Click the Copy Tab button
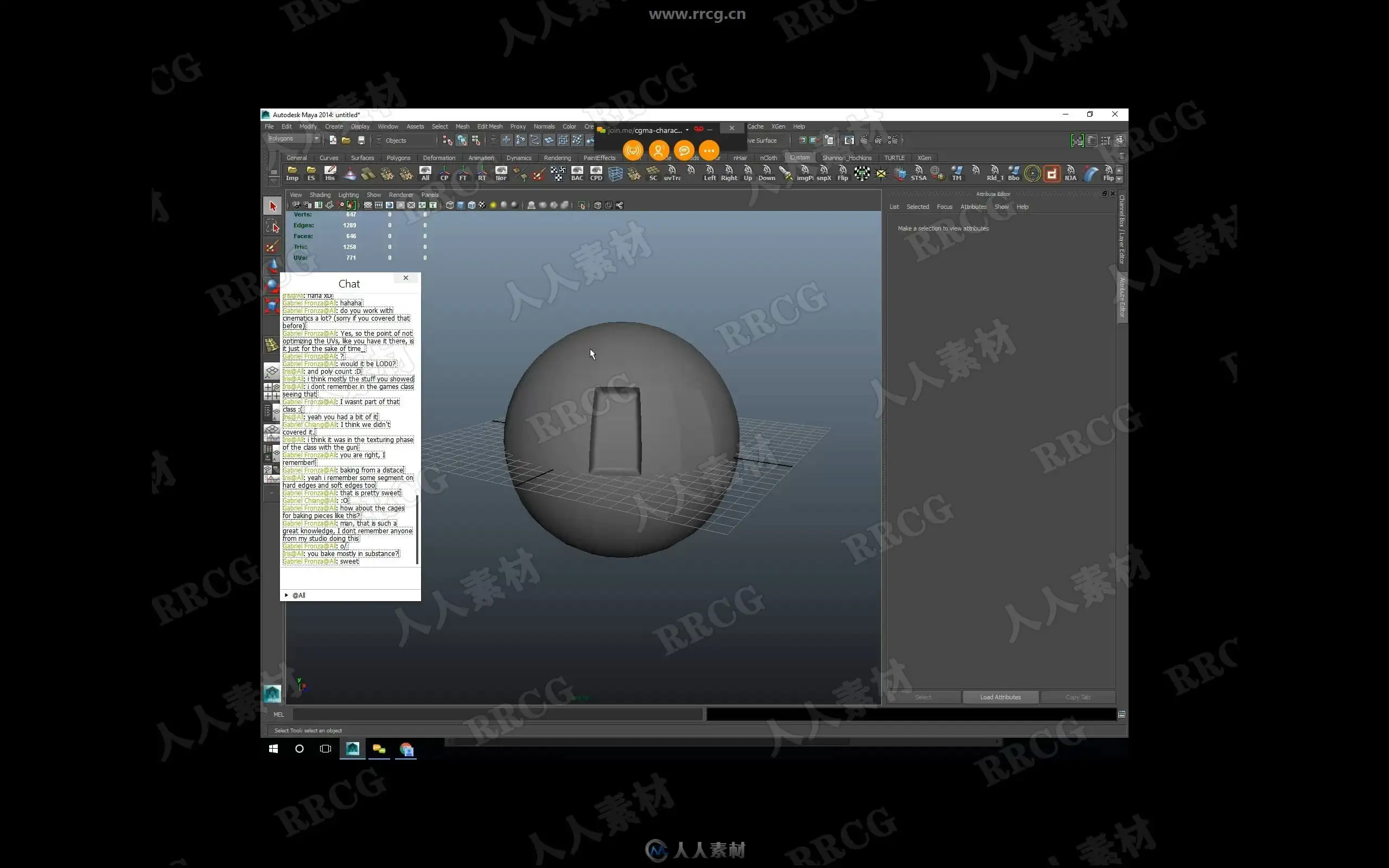The height and width of the screenshot is (868, 1389). pos(1078,697)
